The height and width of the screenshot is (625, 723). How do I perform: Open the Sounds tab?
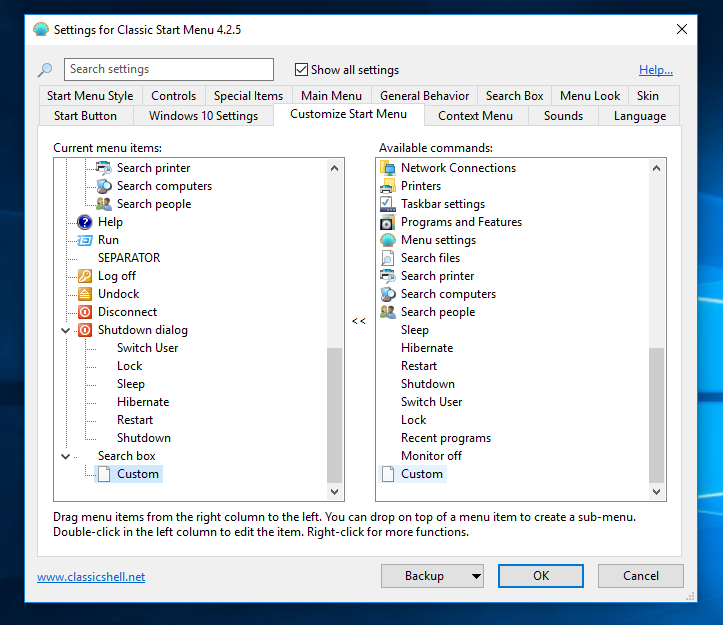(x=563, y=116)
